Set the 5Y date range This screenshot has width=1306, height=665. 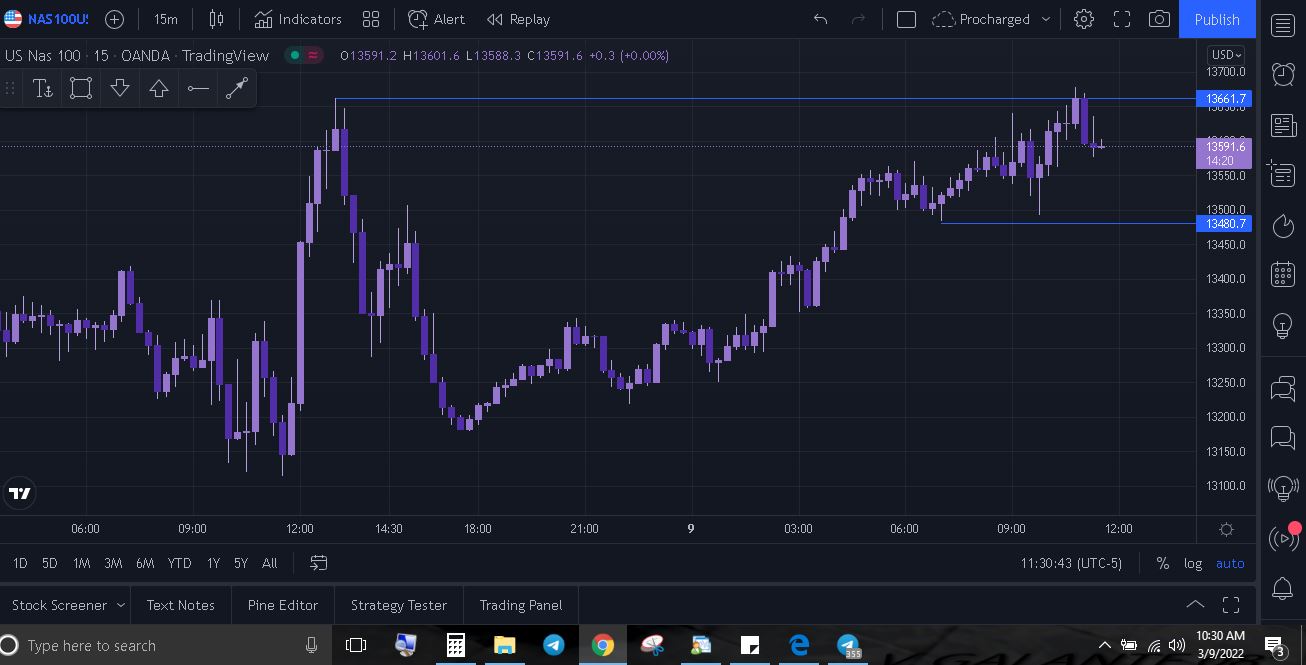(241, 563)
